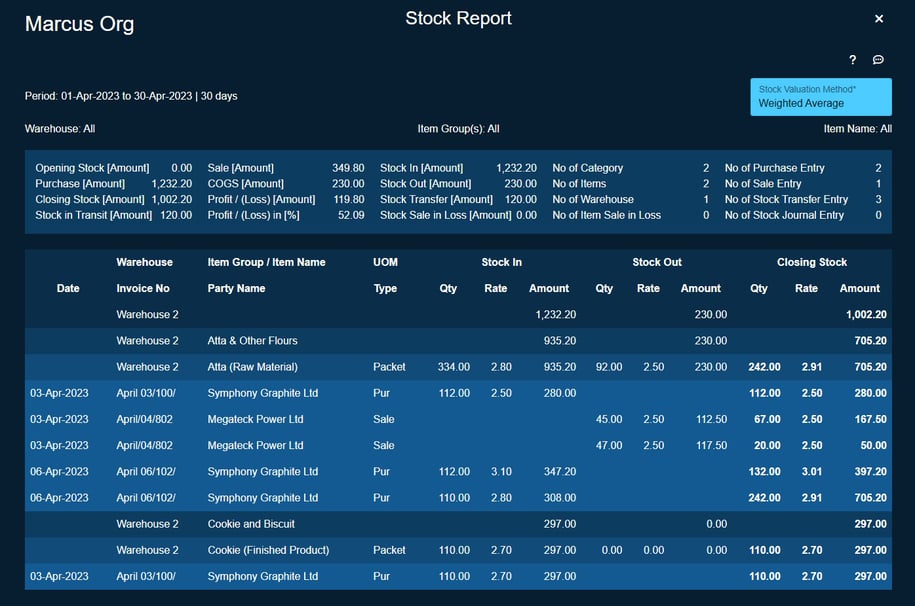
Task: Click the Item Name: All filter
Action: coord(857,128)
